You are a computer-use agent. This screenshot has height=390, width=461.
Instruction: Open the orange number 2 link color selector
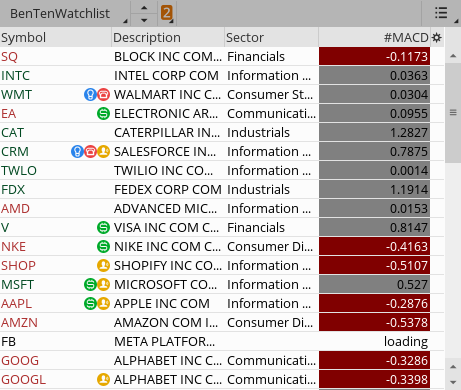coord(167,14)
